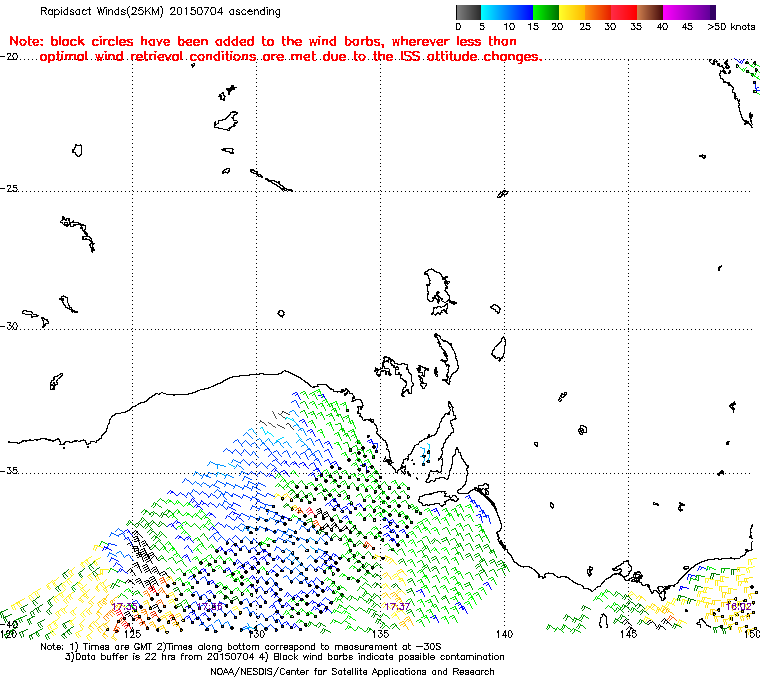The width and height of the screenshot is (760, 688).
Task: Click the '-35' latitude label
Action: (9, 471)
